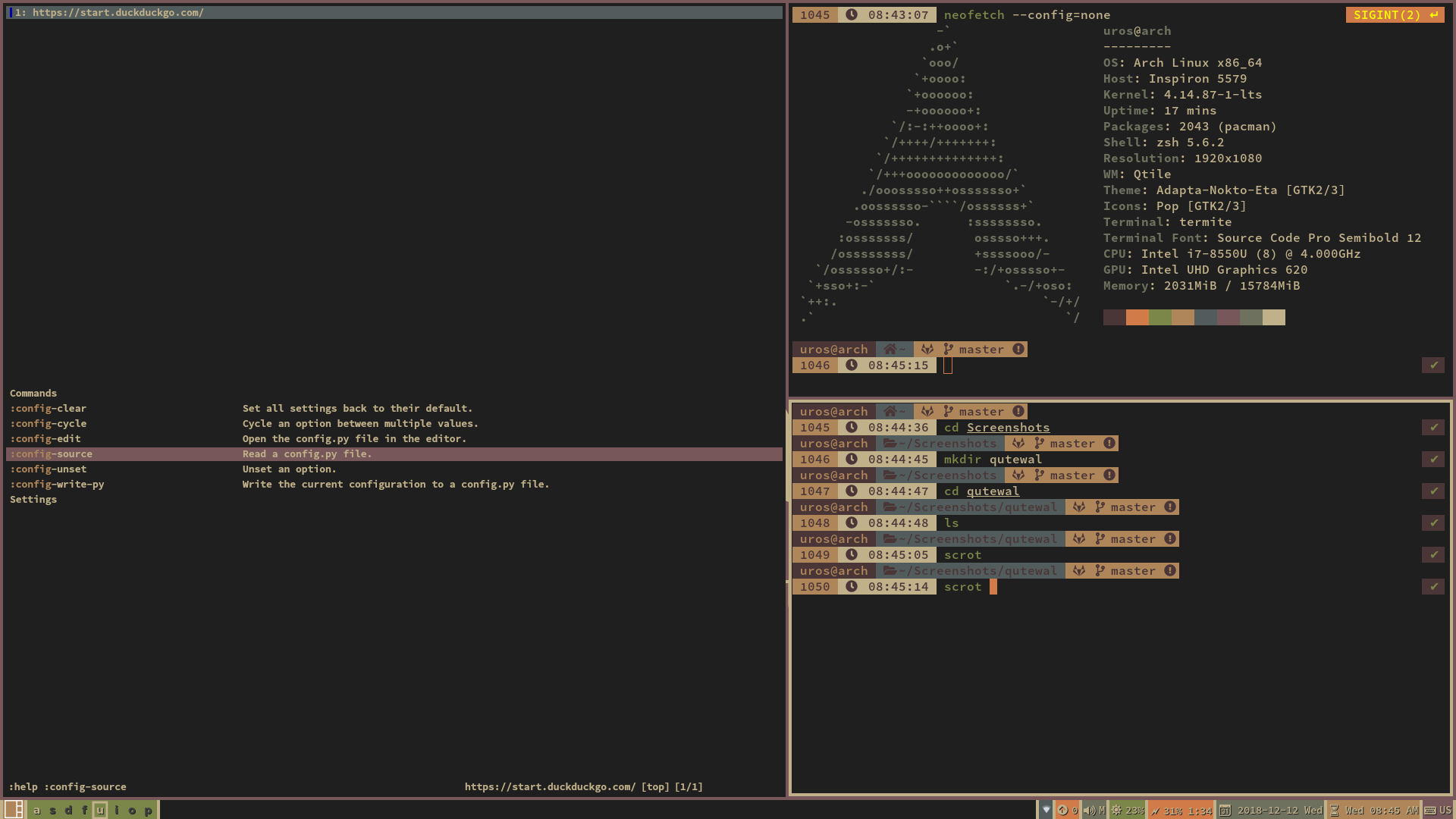The width and height of the screenshot is (1456, 819).
Task: Click the '23%' brightness value
Action: (x=1135, y=810)
